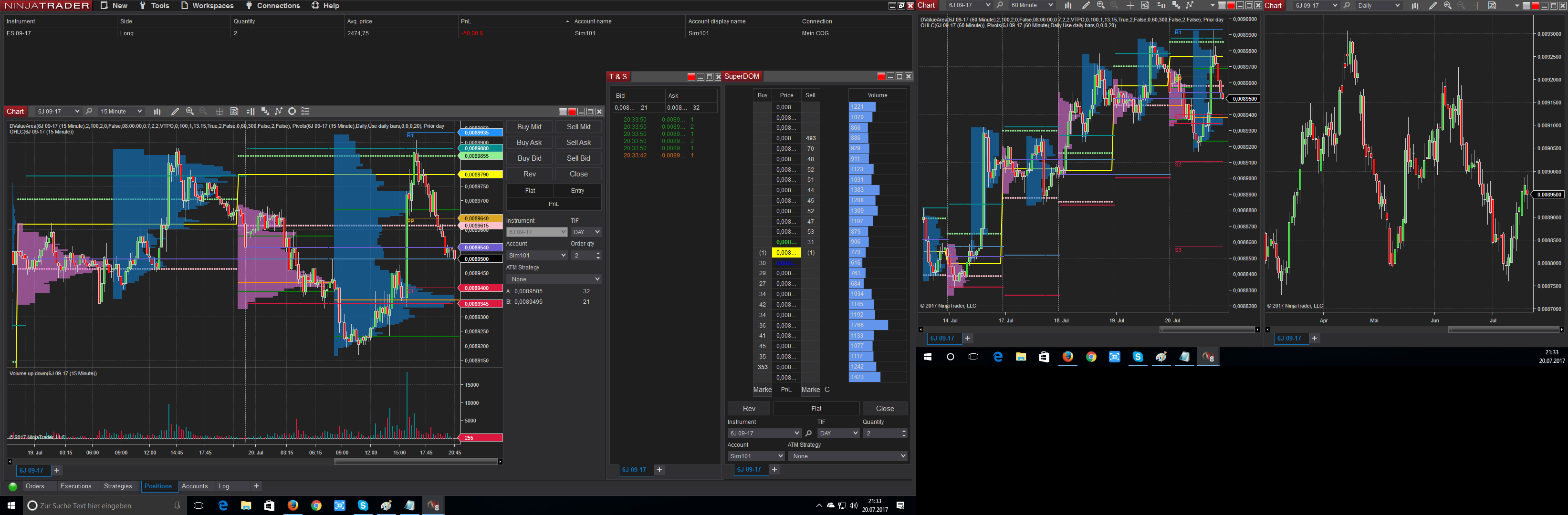Select the drawing pencil tool on 15 Minute chart

click(x=175, y=111)
